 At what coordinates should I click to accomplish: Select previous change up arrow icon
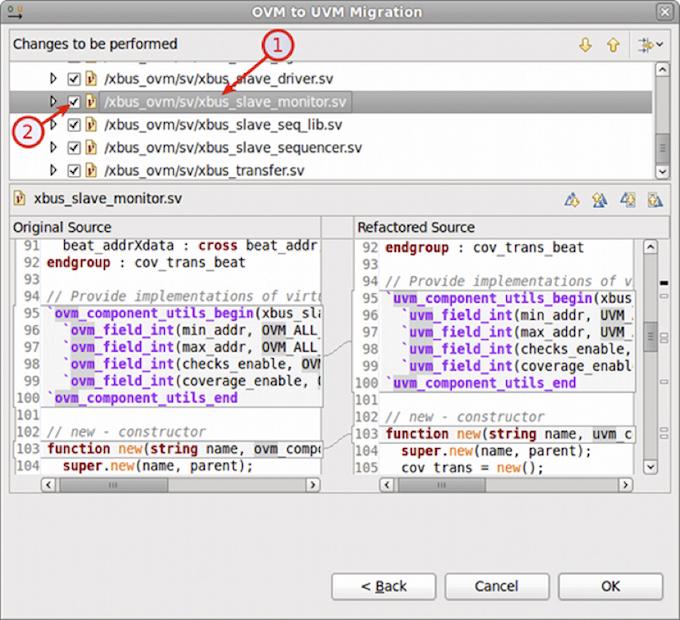pos(613,45)
